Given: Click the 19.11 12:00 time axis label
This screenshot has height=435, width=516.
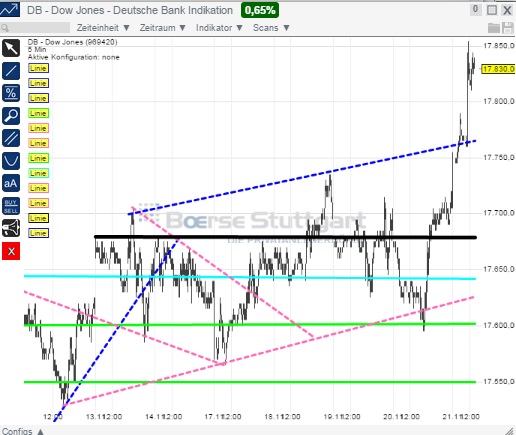Looking at the screenshot, I should pyautogui.click(x=342, y=417).
